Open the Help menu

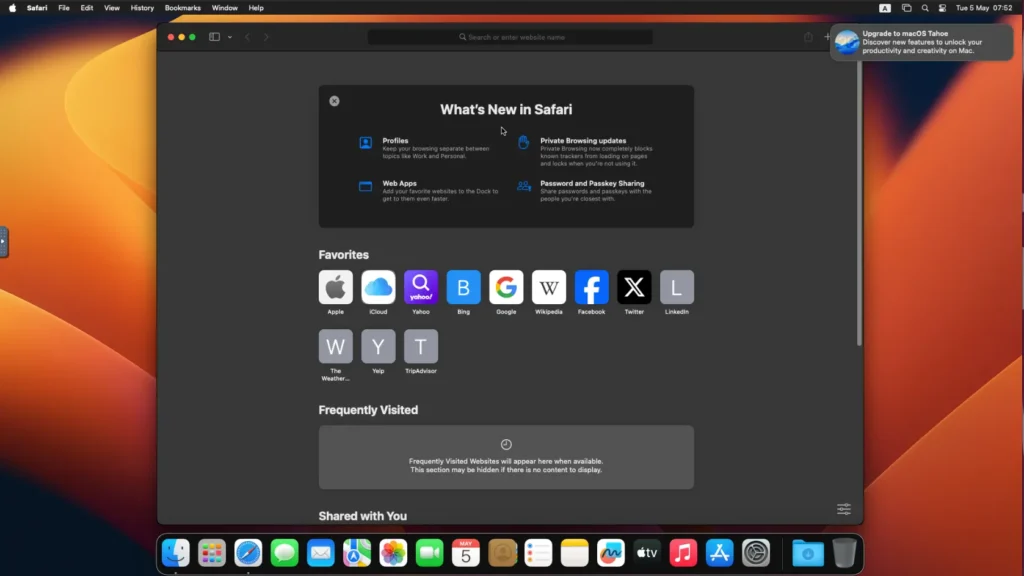tap(256, 8)
